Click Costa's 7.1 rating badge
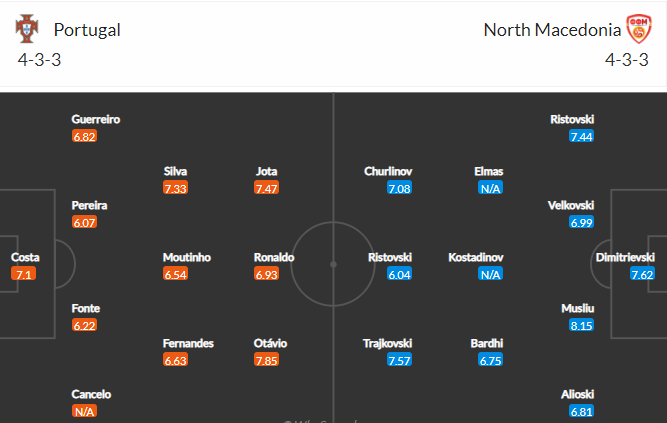Image resolution: width=667 pixels, height=423 pixels. pos(24,274)
